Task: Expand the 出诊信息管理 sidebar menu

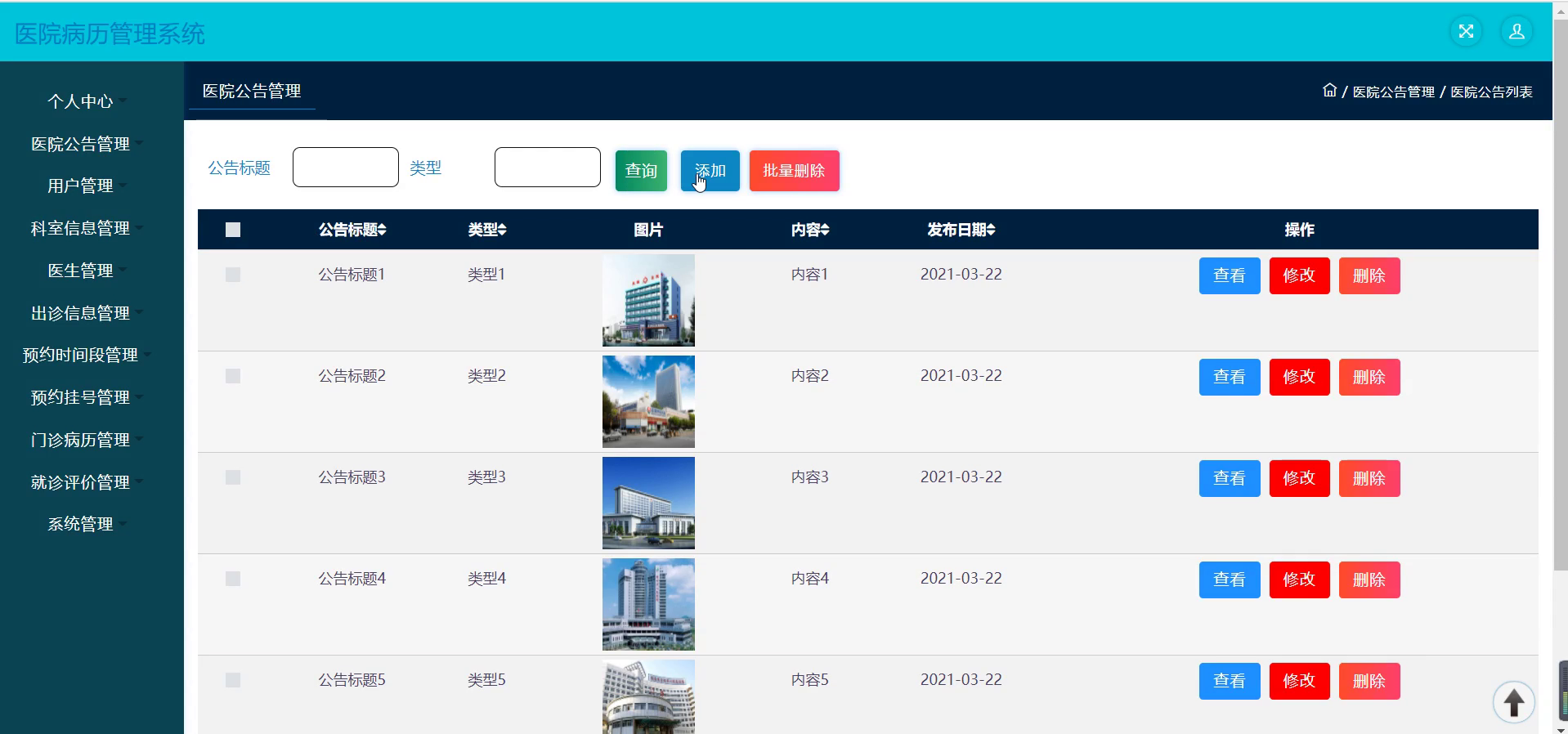Action: (86, 313)
